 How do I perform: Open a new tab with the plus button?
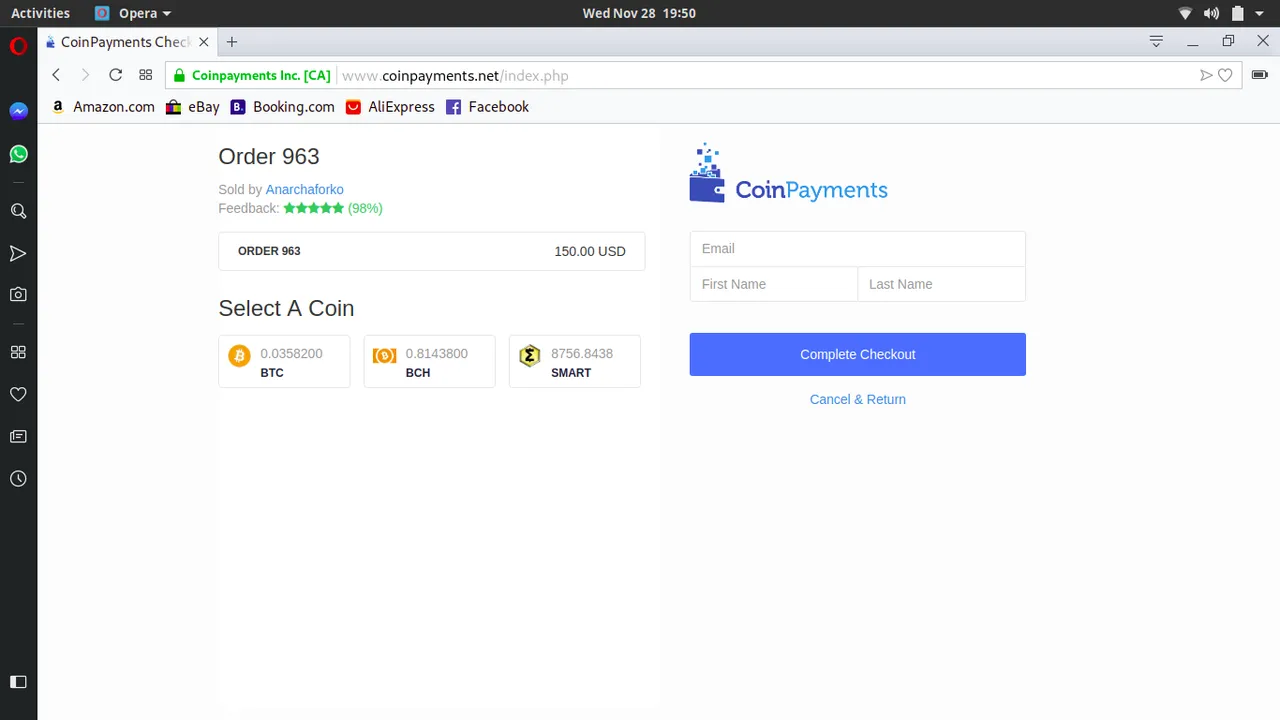(x=232, y=42)
